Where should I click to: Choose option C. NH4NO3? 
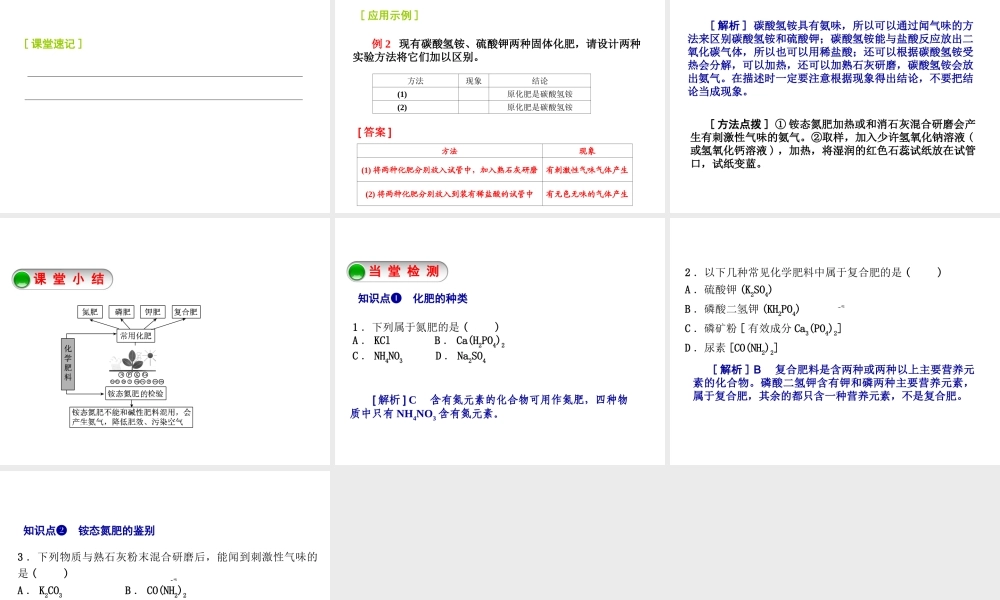pyautogui.click(x=377, y=357)
